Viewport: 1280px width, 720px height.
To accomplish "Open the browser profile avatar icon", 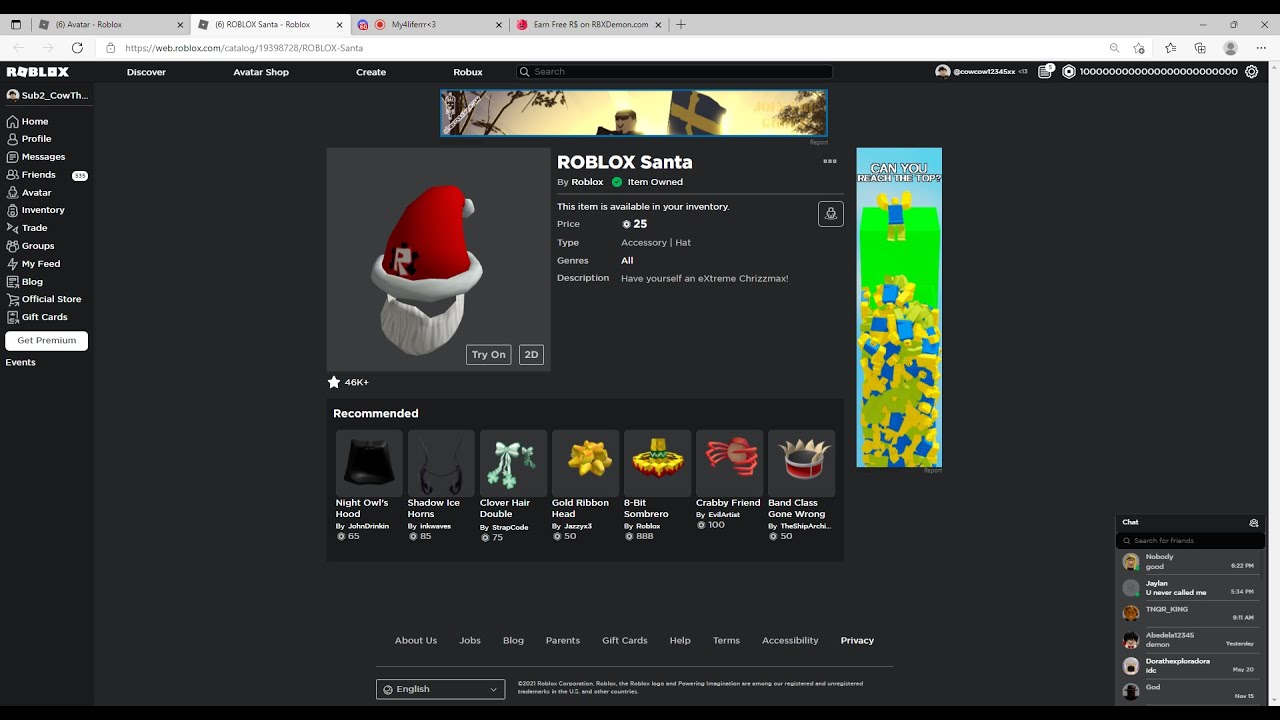I will pos(1231,48).
